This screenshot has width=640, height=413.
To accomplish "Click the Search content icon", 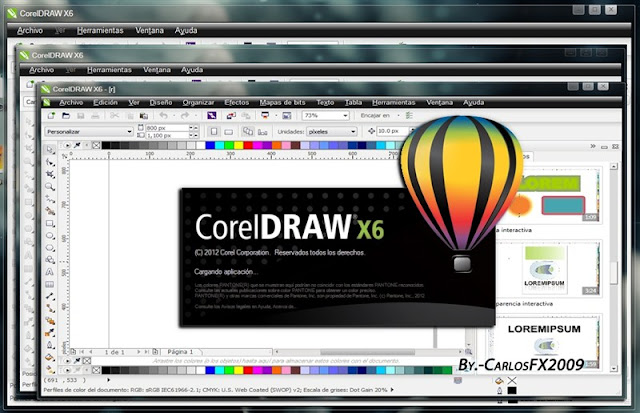I will pyautogui.click(x=212, y=116).
